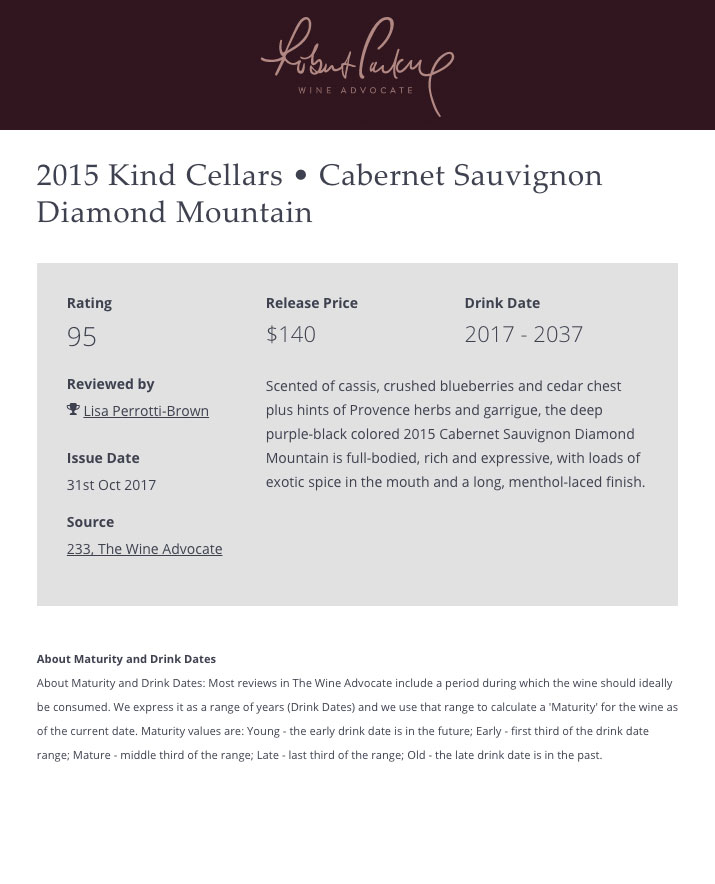Click the About Maturity and Drink Dates heading
The width and height of the screenshot is (715, 884).
126,659
